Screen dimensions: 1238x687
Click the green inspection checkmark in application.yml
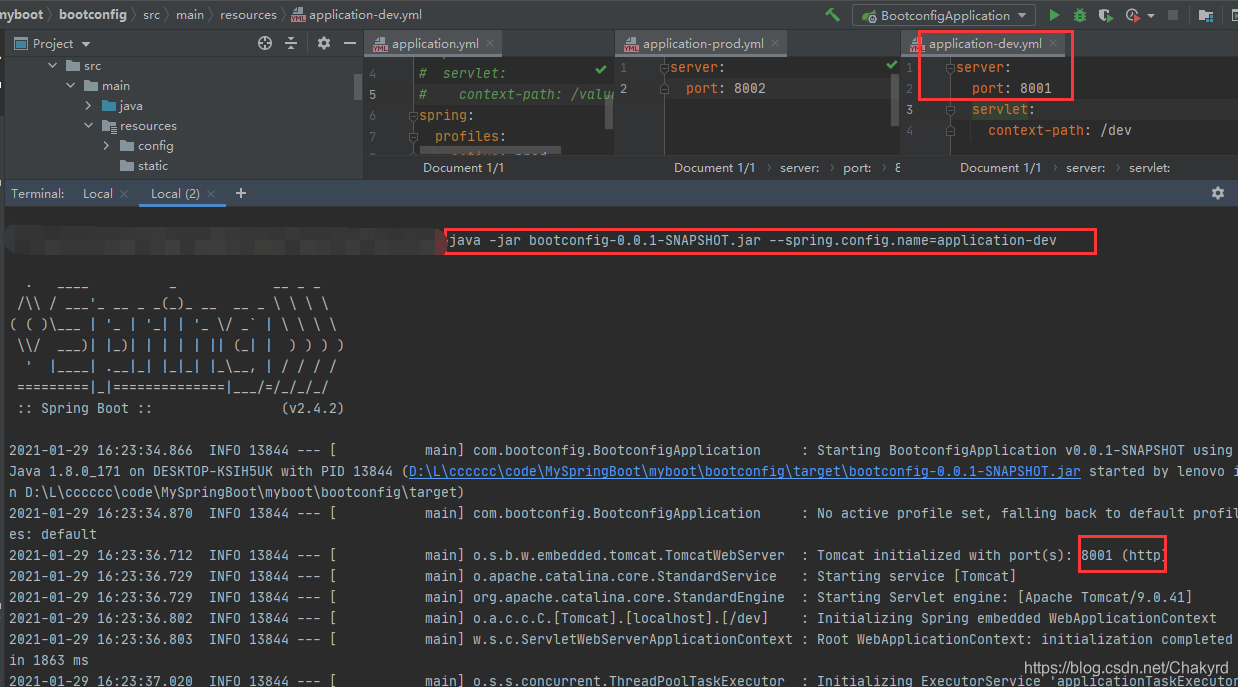599,69
